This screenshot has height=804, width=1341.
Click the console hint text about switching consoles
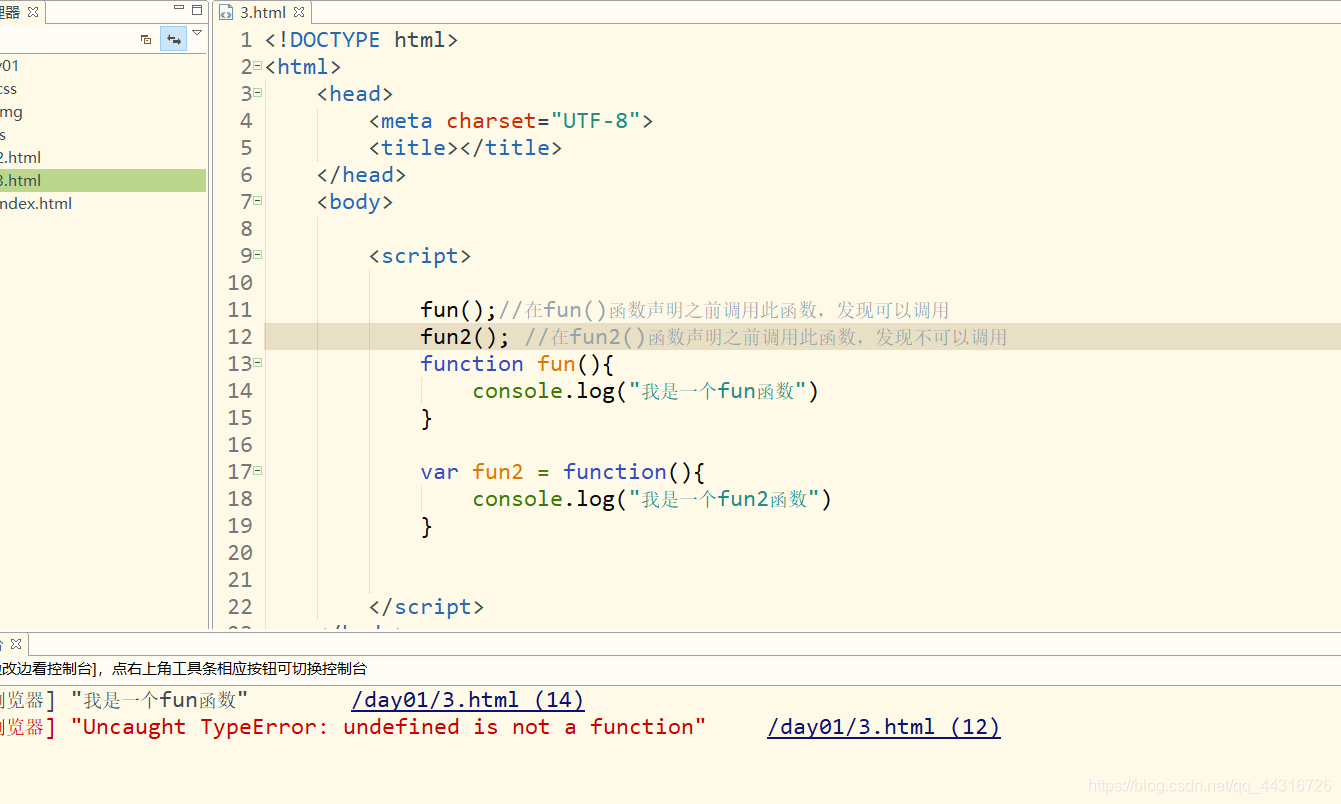tap(184, 669)
